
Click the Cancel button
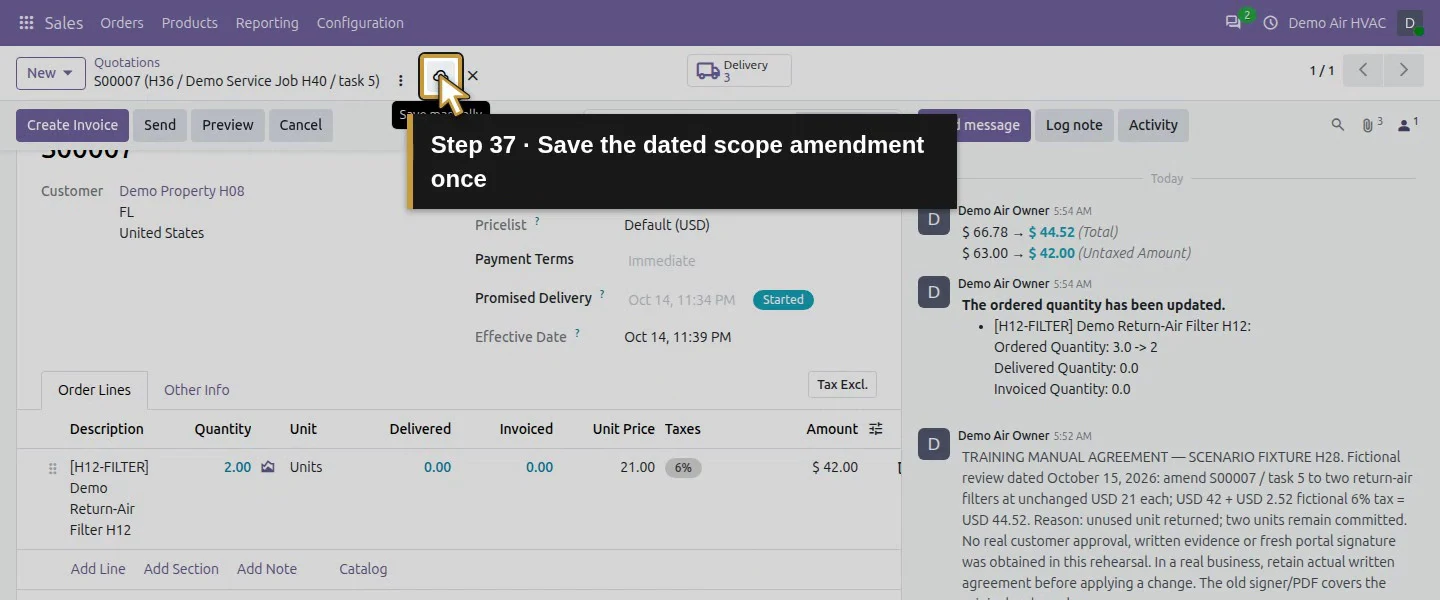click(301, 125)
